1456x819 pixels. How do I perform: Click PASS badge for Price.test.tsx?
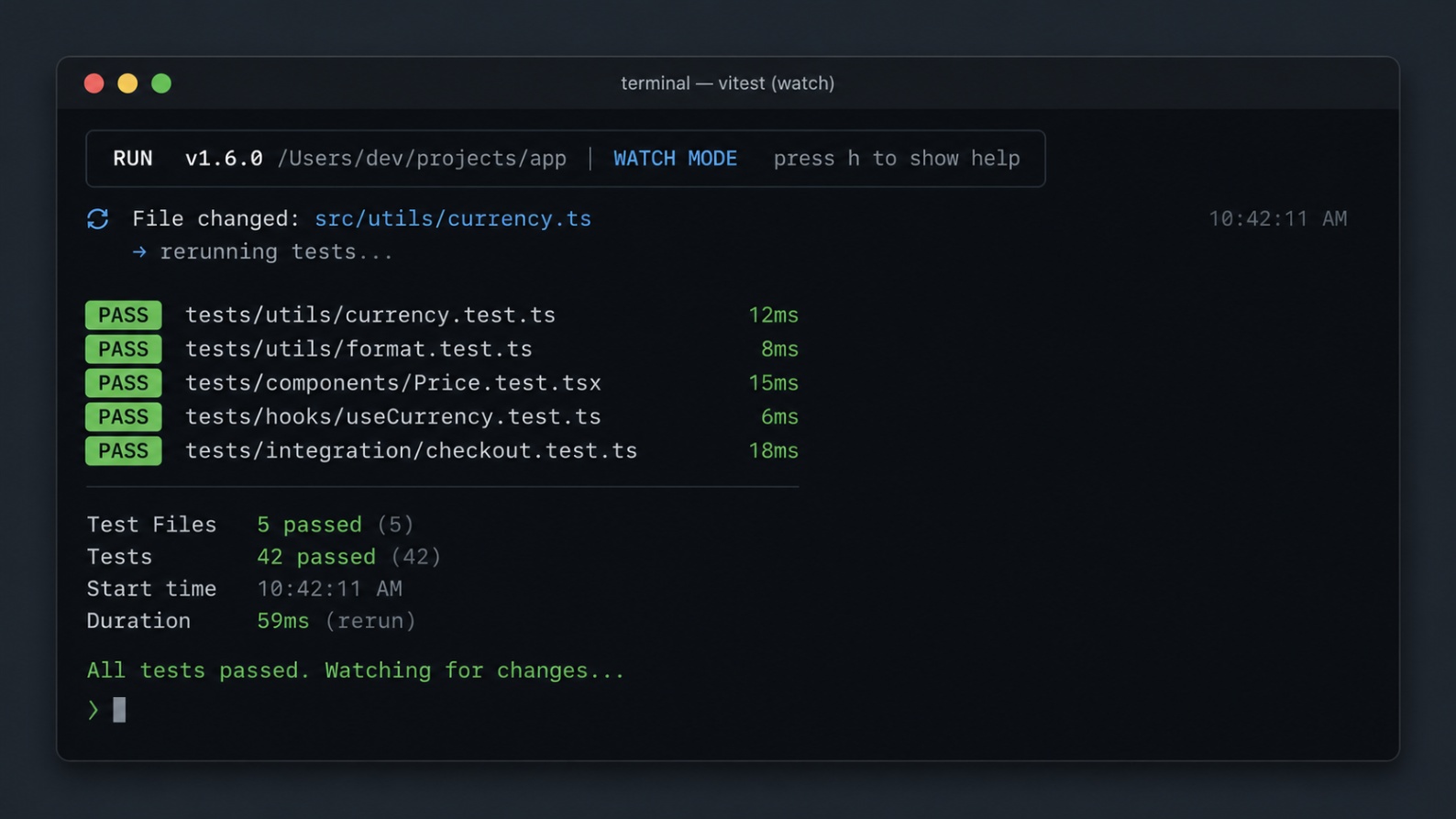(124, 382)
